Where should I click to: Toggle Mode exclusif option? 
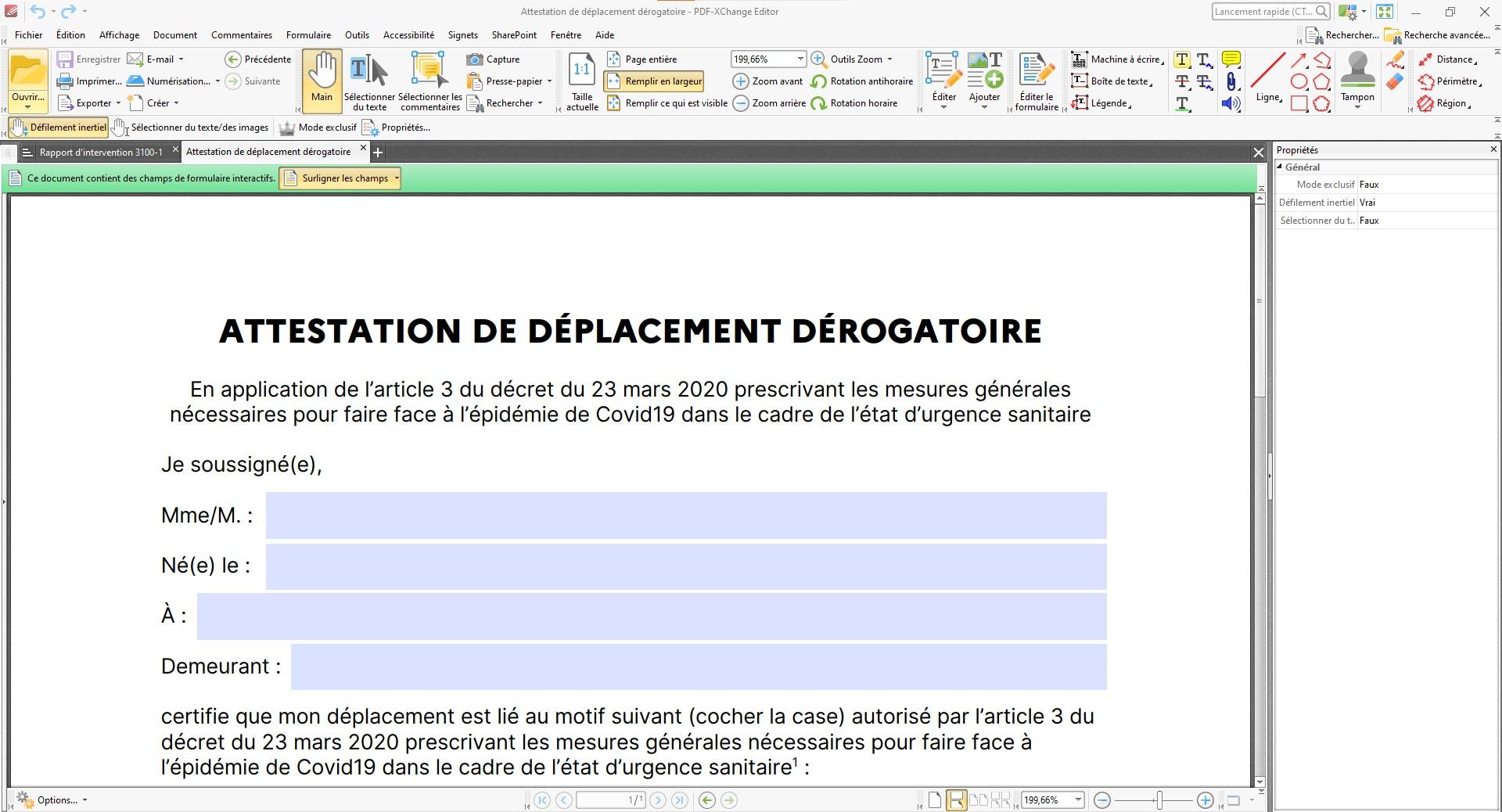318,128
